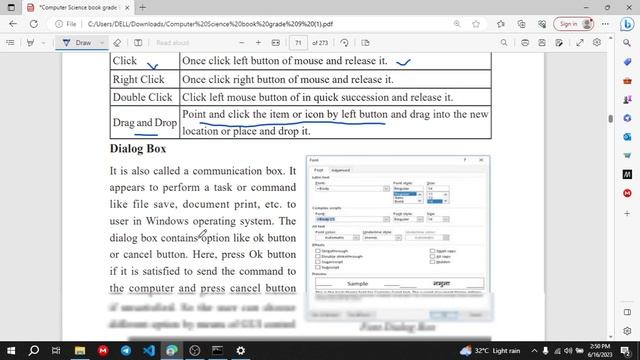
Task: Click the "Dialog Box" heading text
Action: [138, 149]
